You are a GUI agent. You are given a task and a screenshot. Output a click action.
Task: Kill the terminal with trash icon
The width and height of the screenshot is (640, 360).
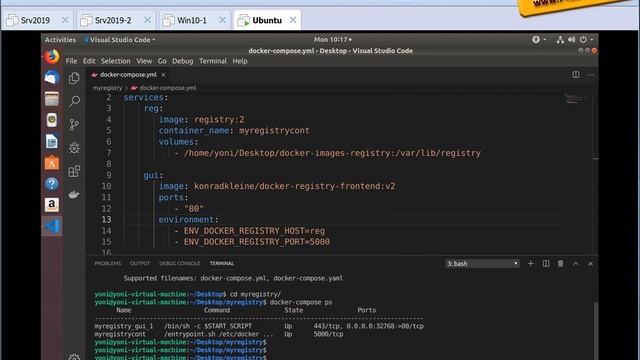click(x=560, y=264)
